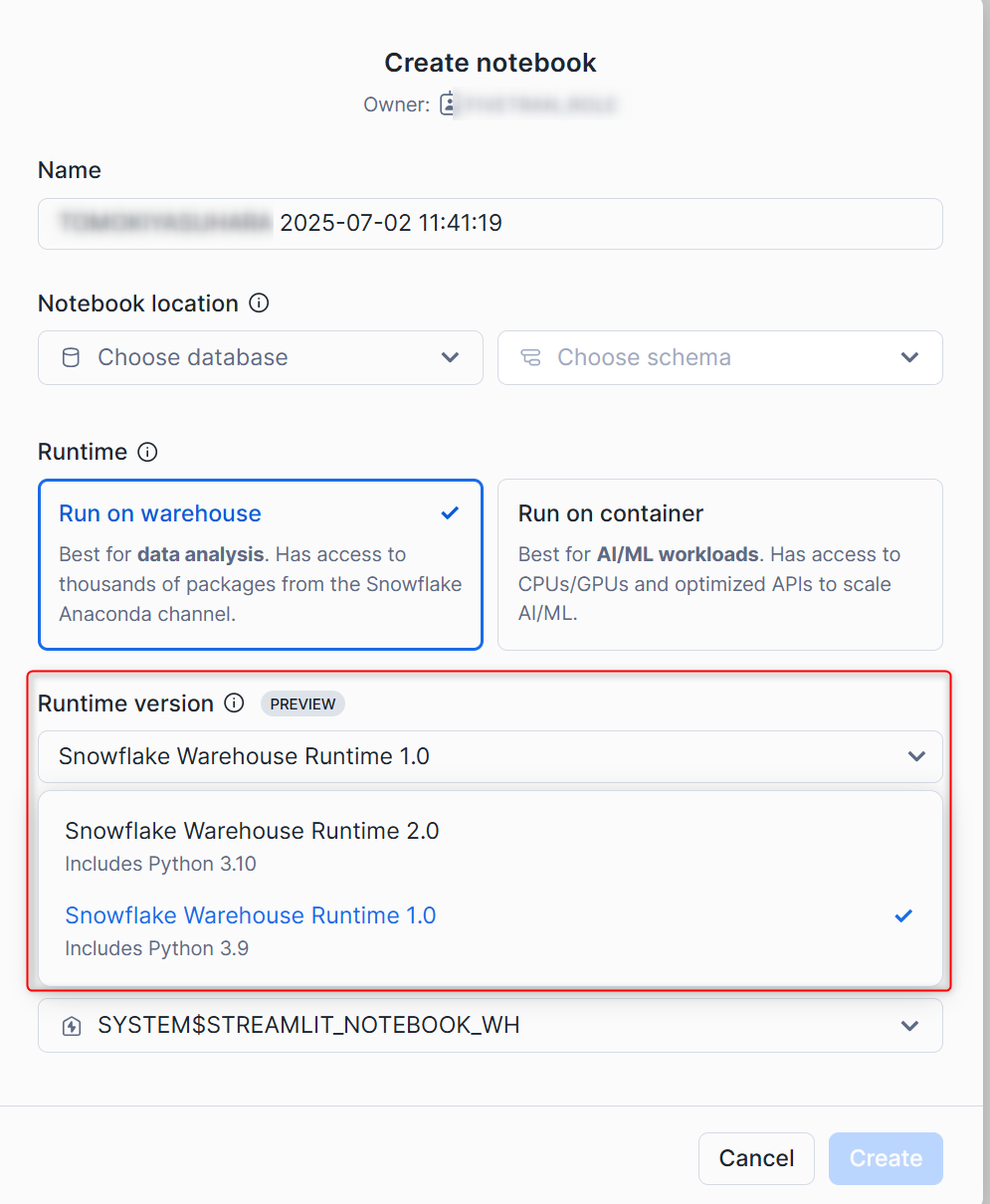
Task: Click the Runtime version info icon
Action: (x=234, y=703)
